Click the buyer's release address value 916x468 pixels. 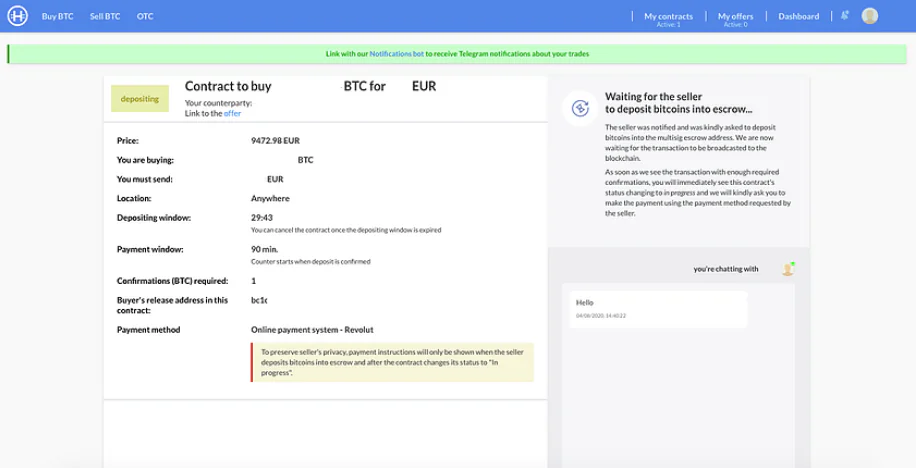point(259,300)
